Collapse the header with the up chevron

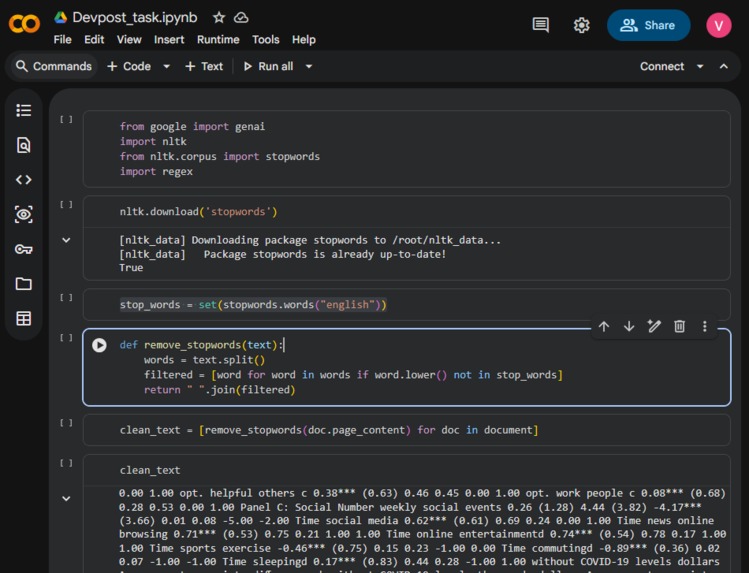coord(724,66)
